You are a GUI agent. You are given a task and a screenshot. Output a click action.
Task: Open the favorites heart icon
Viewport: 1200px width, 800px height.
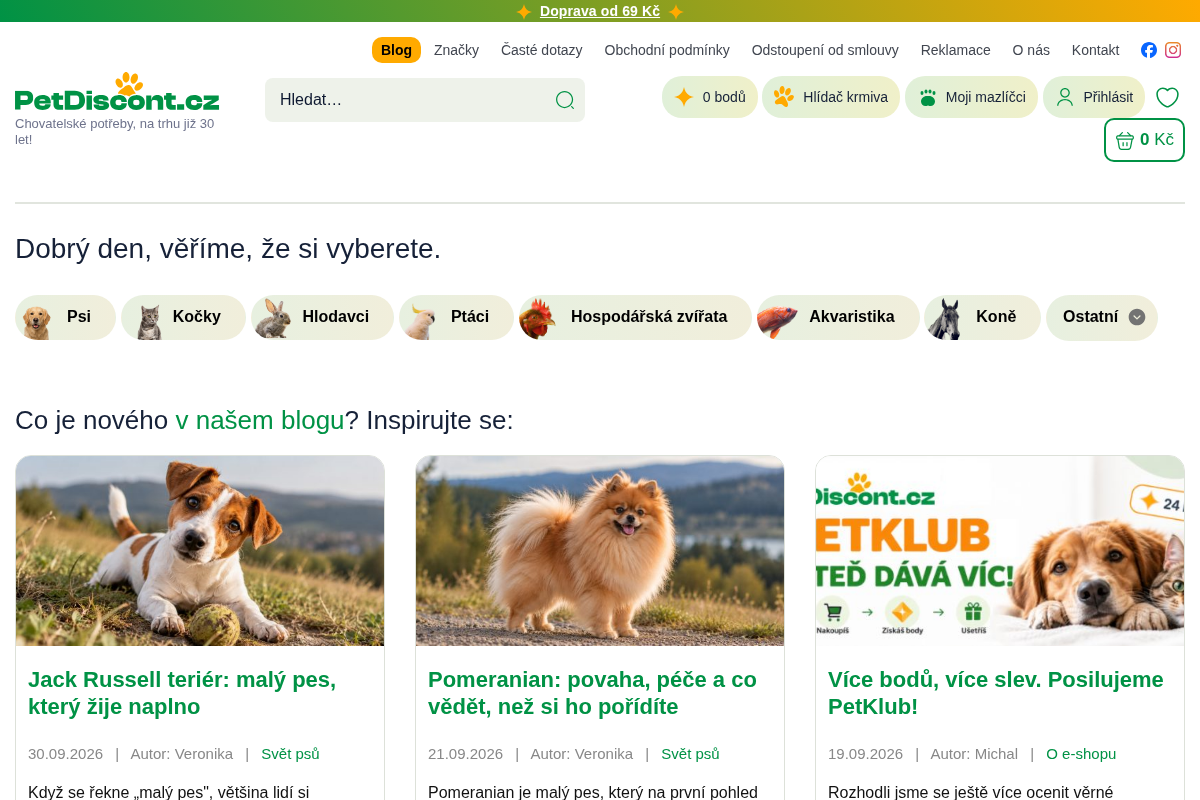click(1167, 97)
